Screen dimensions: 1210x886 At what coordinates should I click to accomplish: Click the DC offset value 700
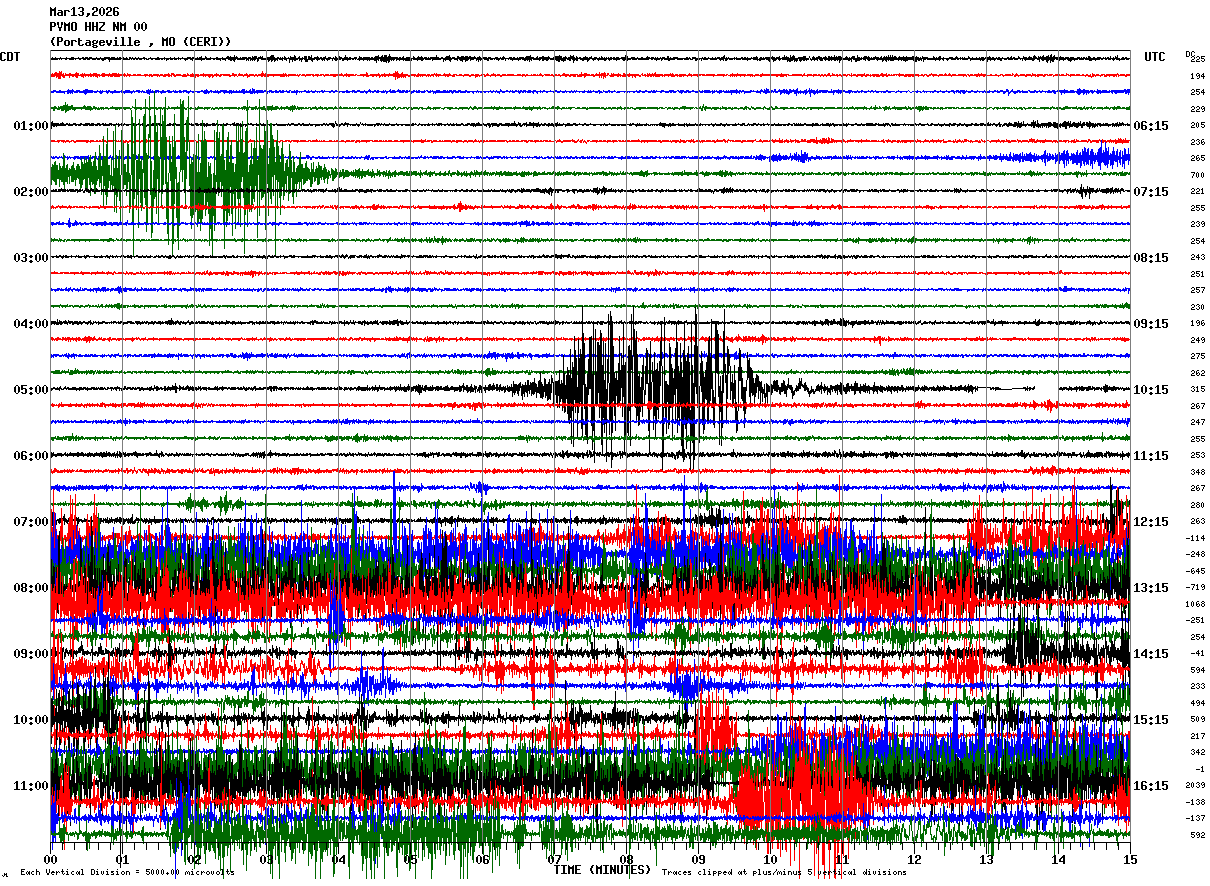pos(1197,175)
